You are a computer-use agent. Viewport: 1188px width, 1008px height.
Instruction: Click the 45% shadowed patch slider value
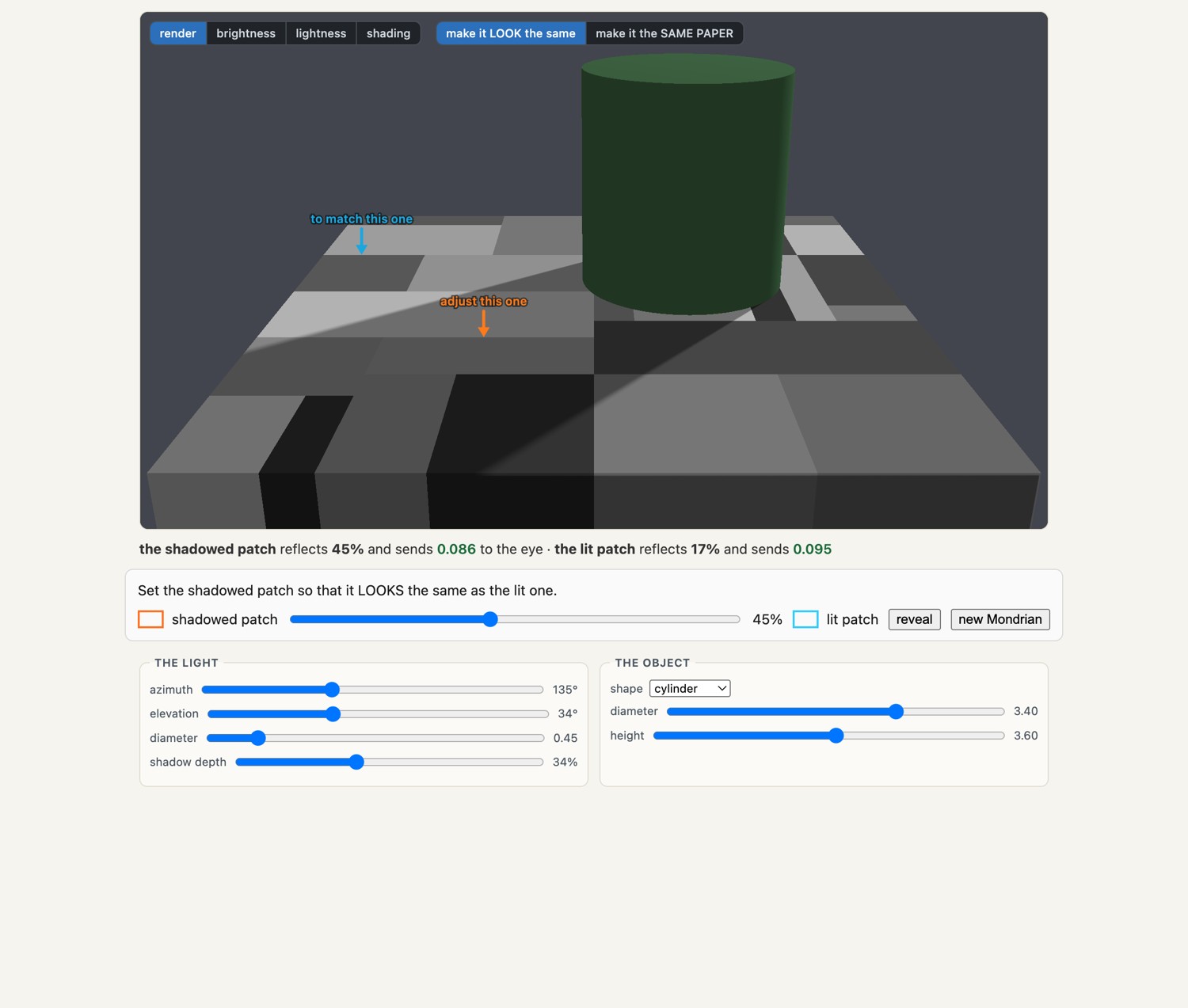click(x=767, y=619)
